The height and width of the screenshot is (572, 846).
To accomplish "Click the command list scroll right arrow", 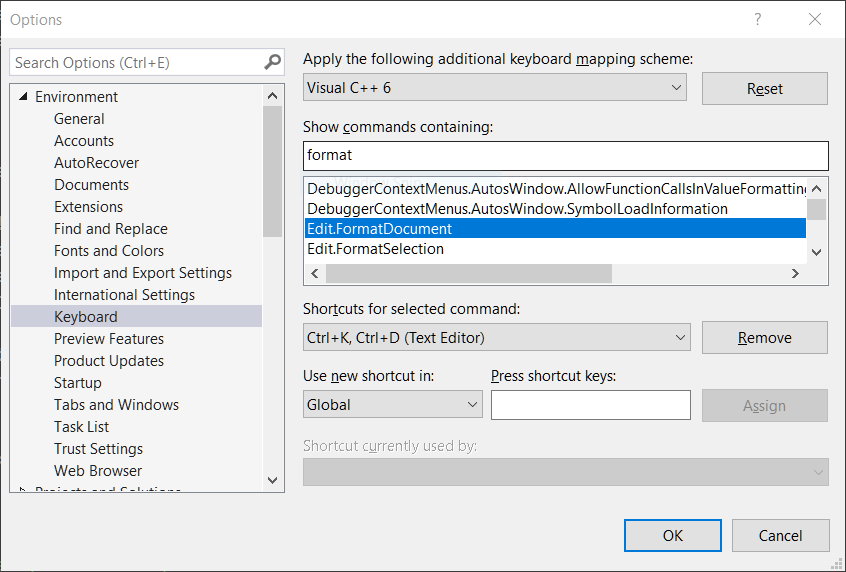I will 795,274.
